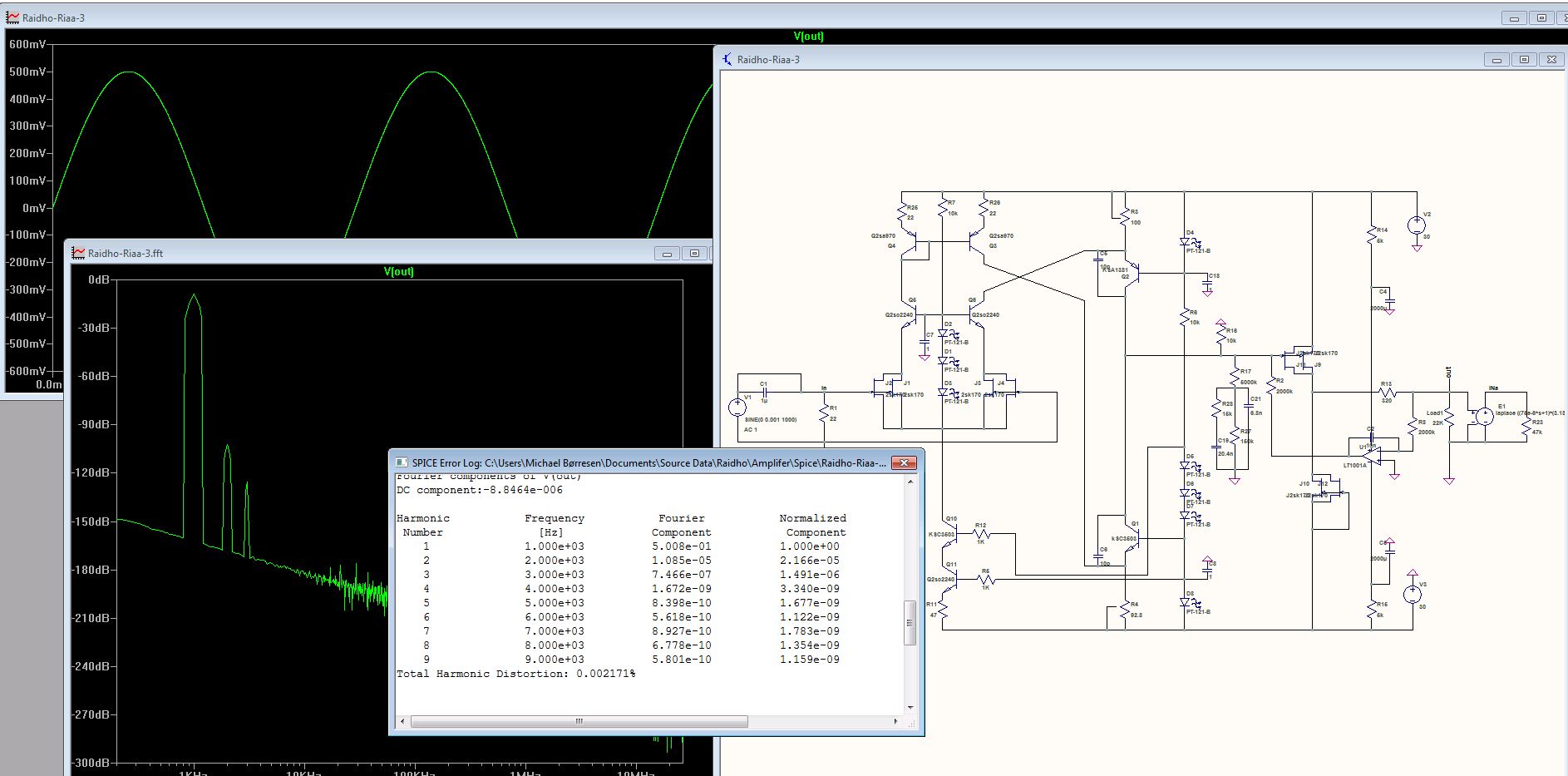Select the U1 LT1001A op-amp symbol
The height and width of the screenshot is (776, 1568).
click(1371, 455)
